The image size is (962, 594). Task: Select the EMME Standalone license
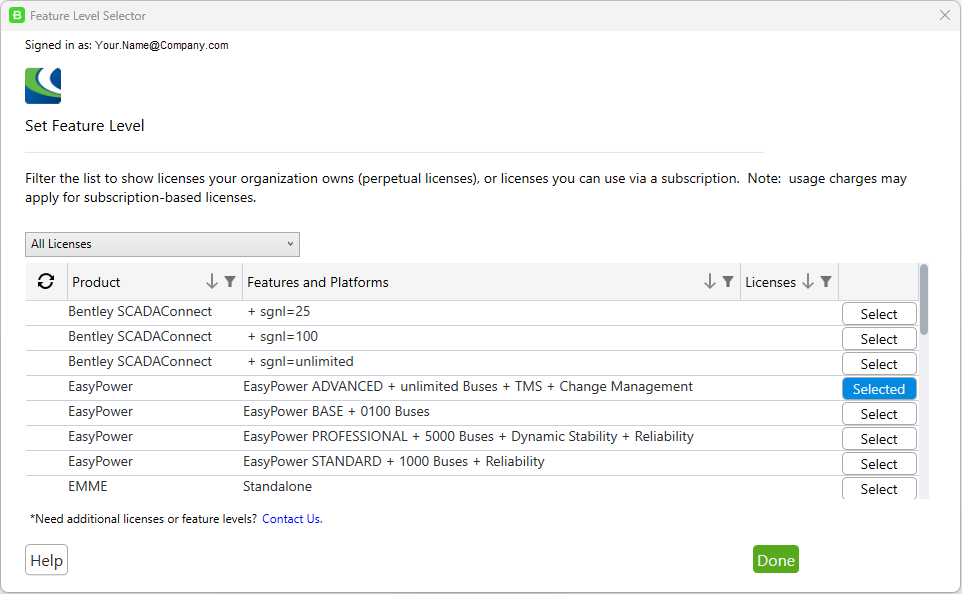[879, 489]
